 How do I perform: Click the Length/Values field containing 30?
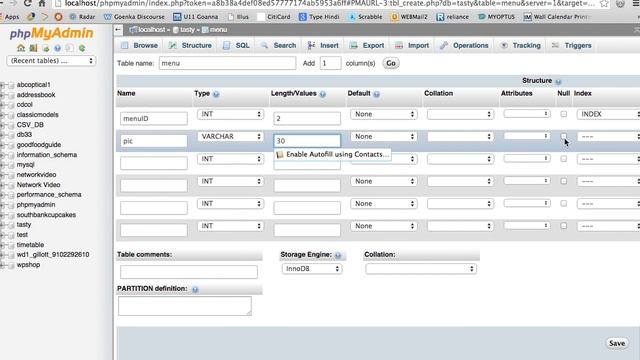307,141
